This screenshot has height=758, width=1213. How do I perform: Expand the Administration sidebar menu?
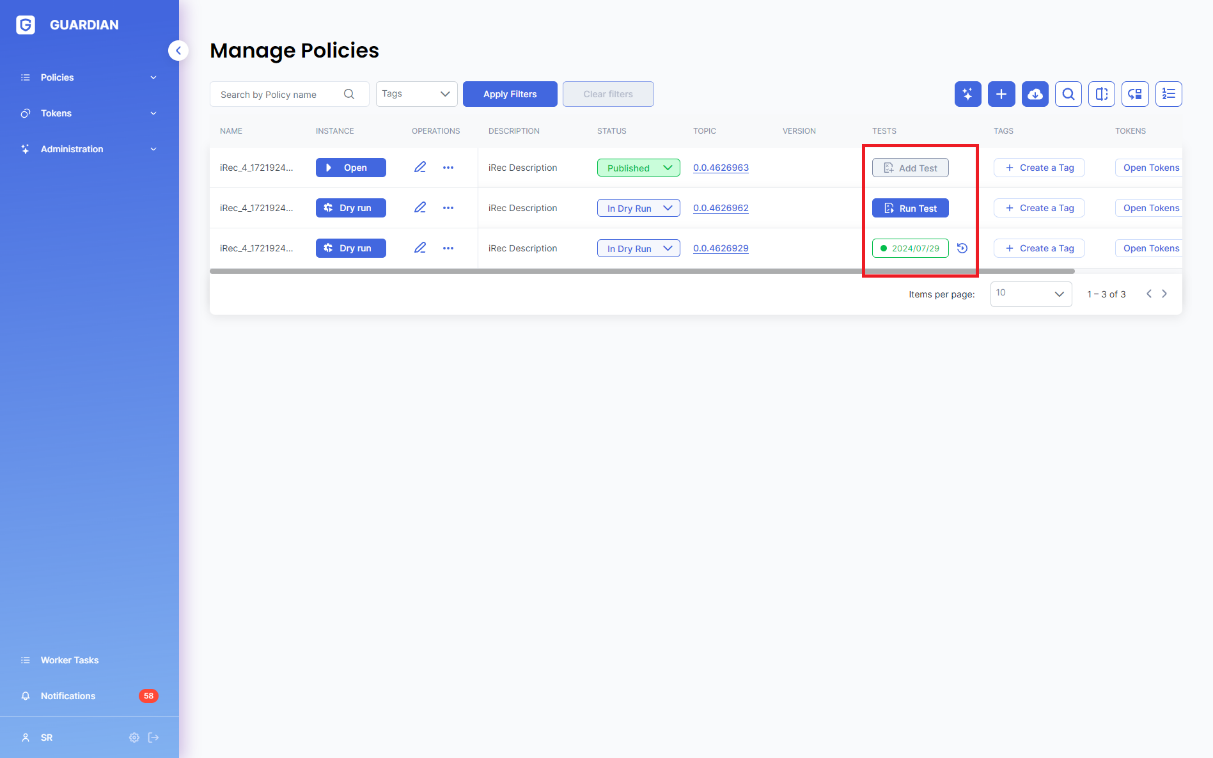[x=89, y=149]
